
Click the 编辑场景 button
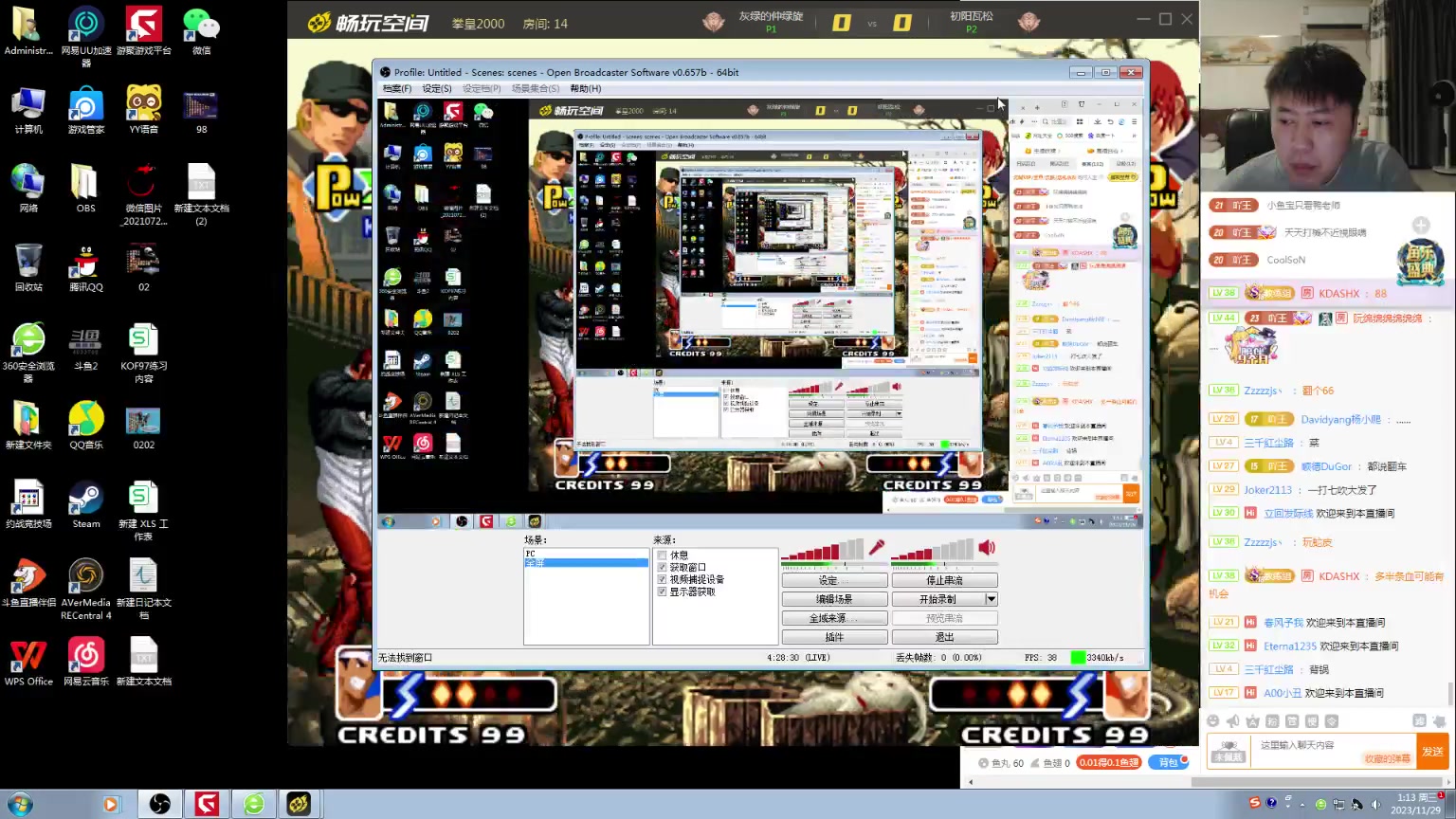tap(834, 599)
